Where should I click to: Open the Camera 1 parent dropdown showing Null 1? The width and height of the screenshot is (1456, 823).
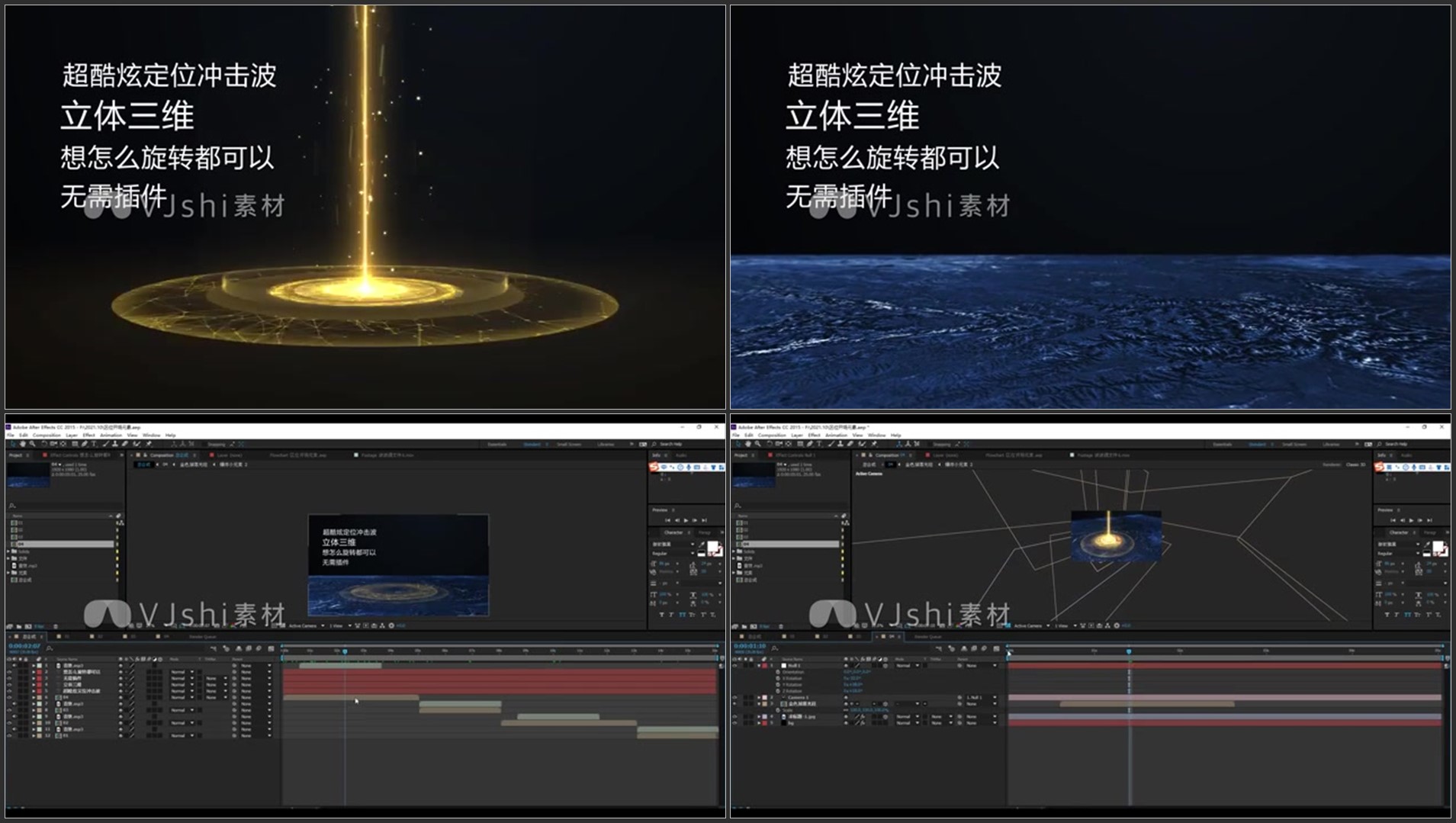coord(982,698)
